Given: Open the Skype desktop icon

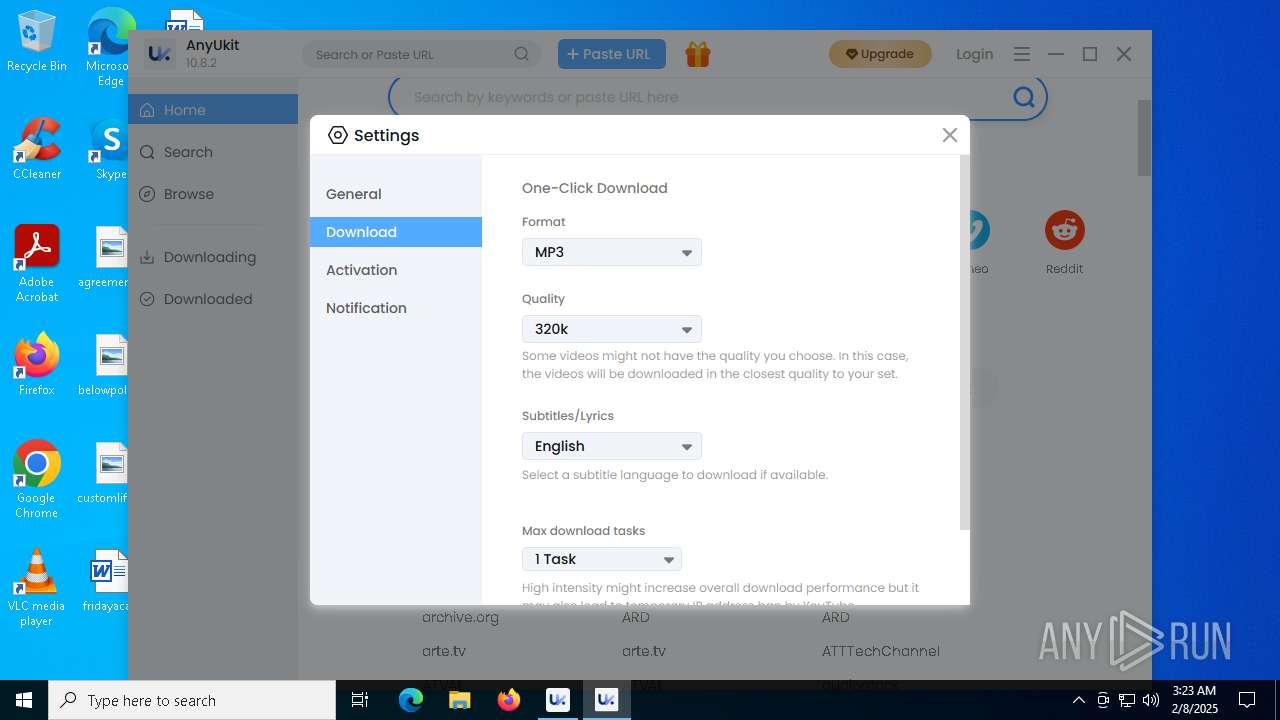Looking at the screenshot, I should tap(110, 149).
